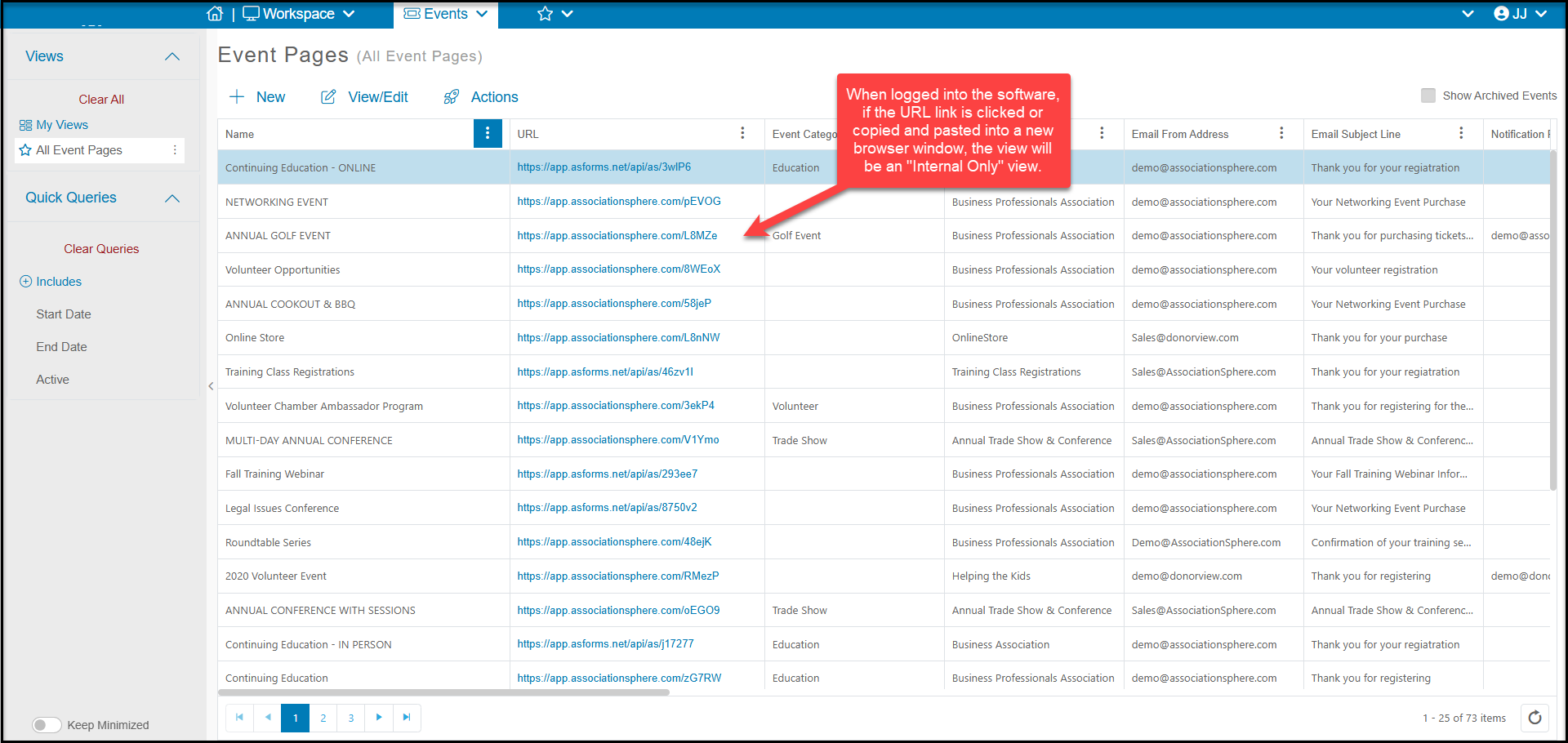Click the View/Edit pencil icon
The image size is (1568, 743).
(x=328, y=97)
